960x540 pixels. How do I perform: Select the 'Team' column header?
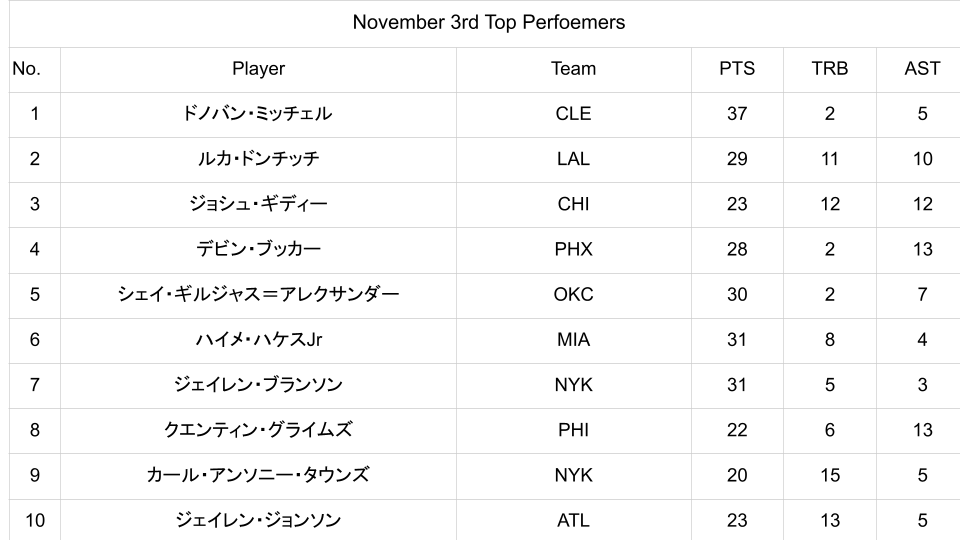click(x=573, y=69)
